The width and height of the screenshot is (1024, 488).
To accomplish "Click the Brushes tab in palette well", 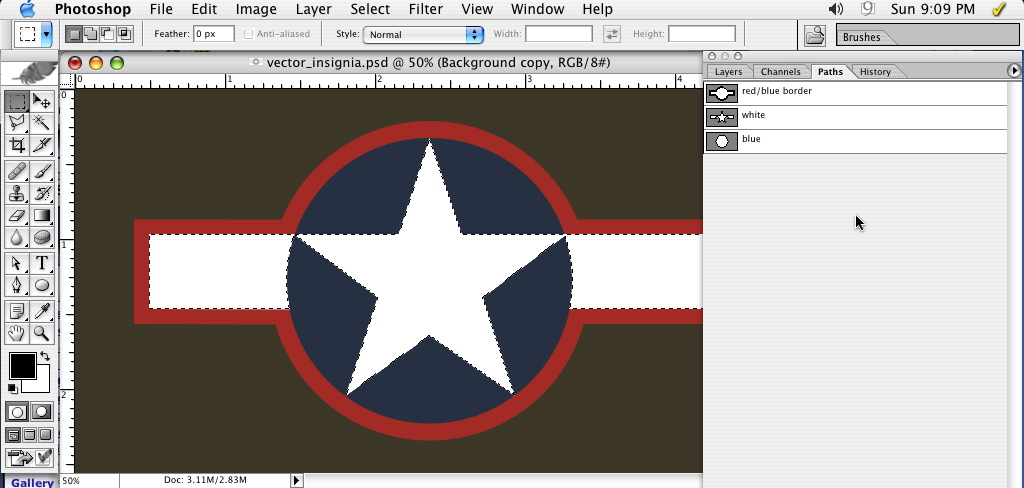I will [x=861, y=37].
